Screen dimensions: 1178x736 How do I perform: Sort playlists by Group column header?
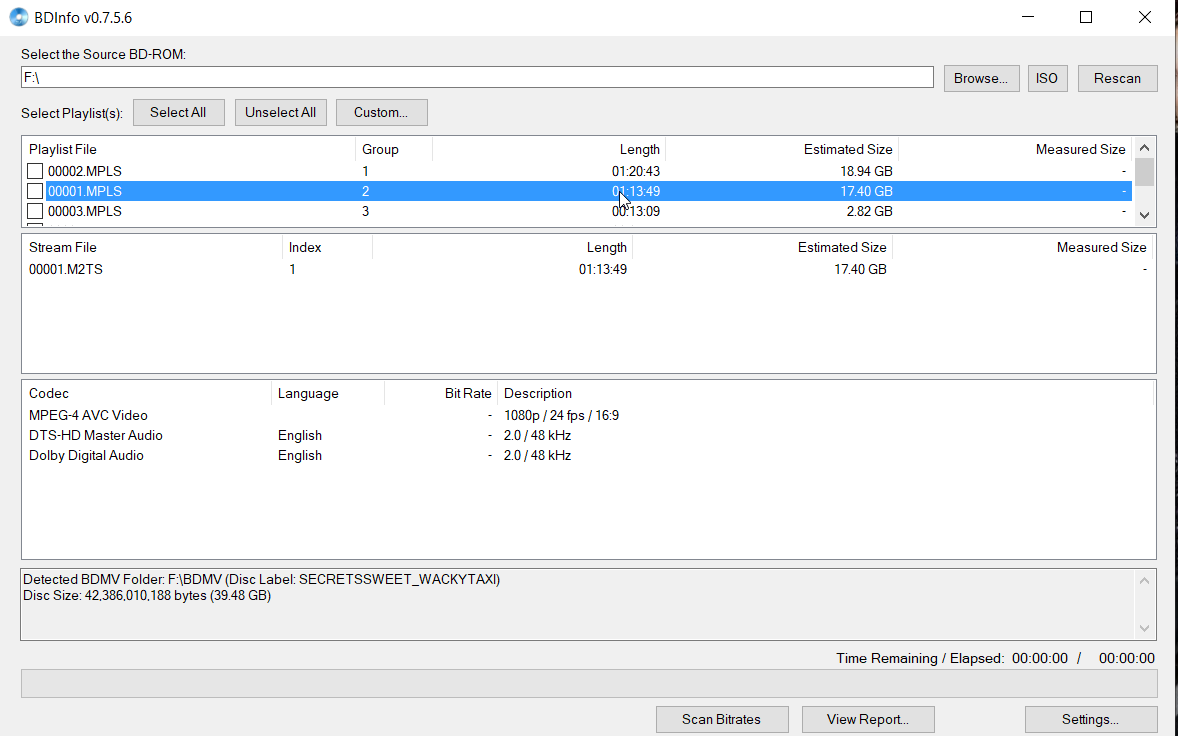click(394, 149)
